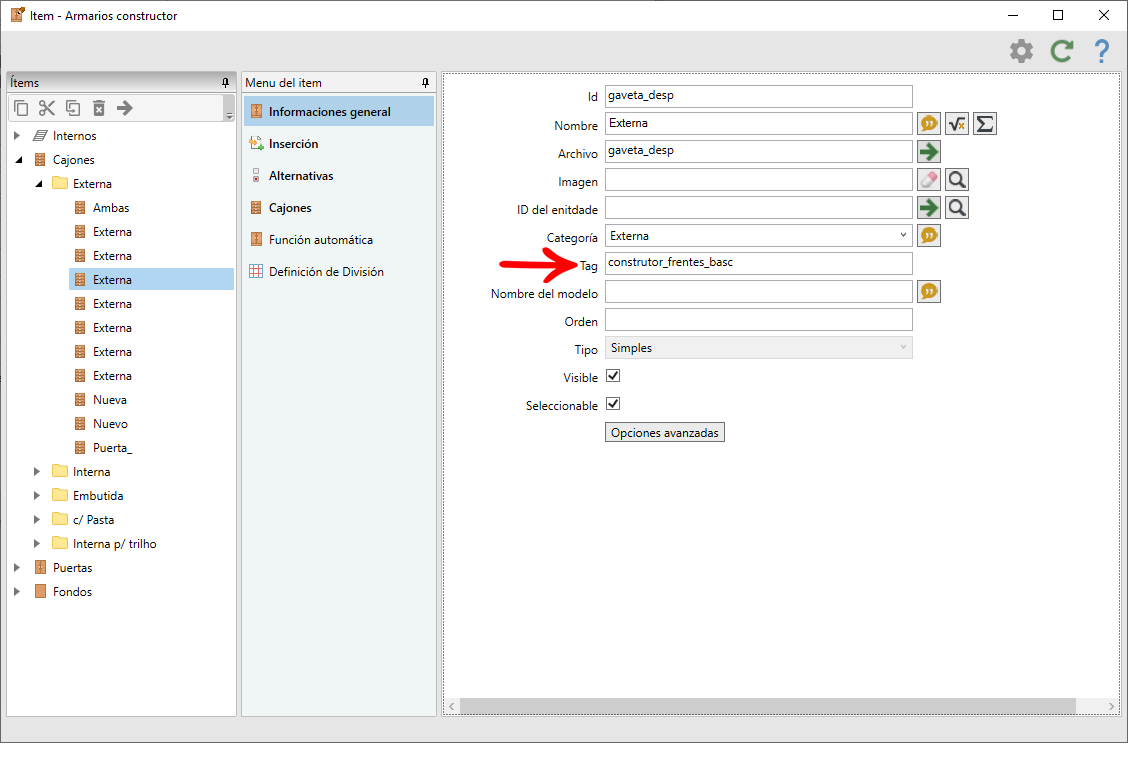Image resolution: width=1141 pixels, height=757 pixels.
Task: Click the Nombre del modelo input field
Action: (758, 291)
